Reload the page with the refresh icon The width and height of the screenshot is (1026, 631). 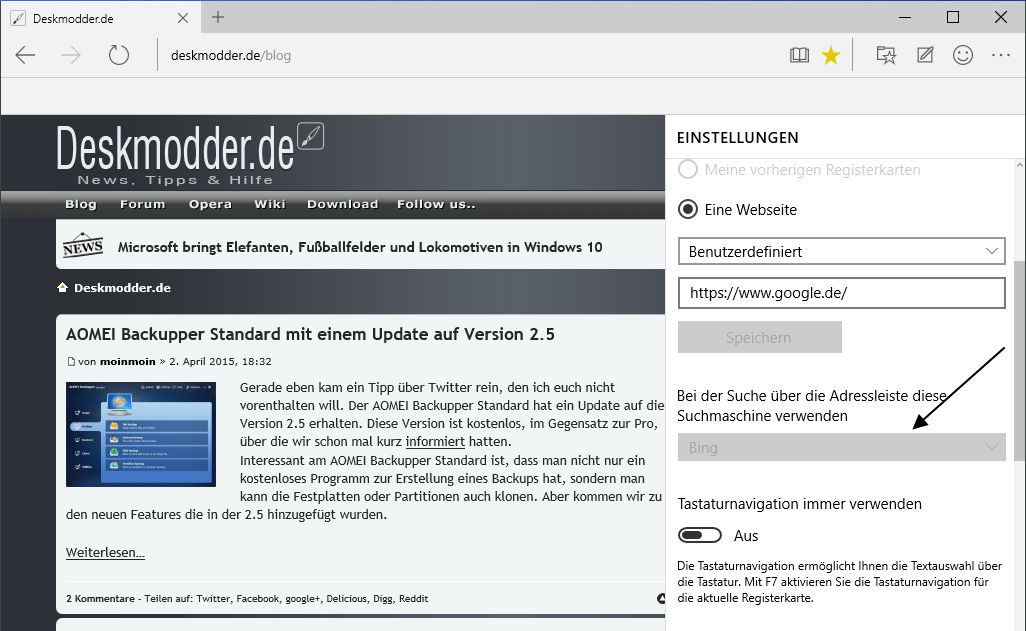pyautogui.click(x=119, y=55)
